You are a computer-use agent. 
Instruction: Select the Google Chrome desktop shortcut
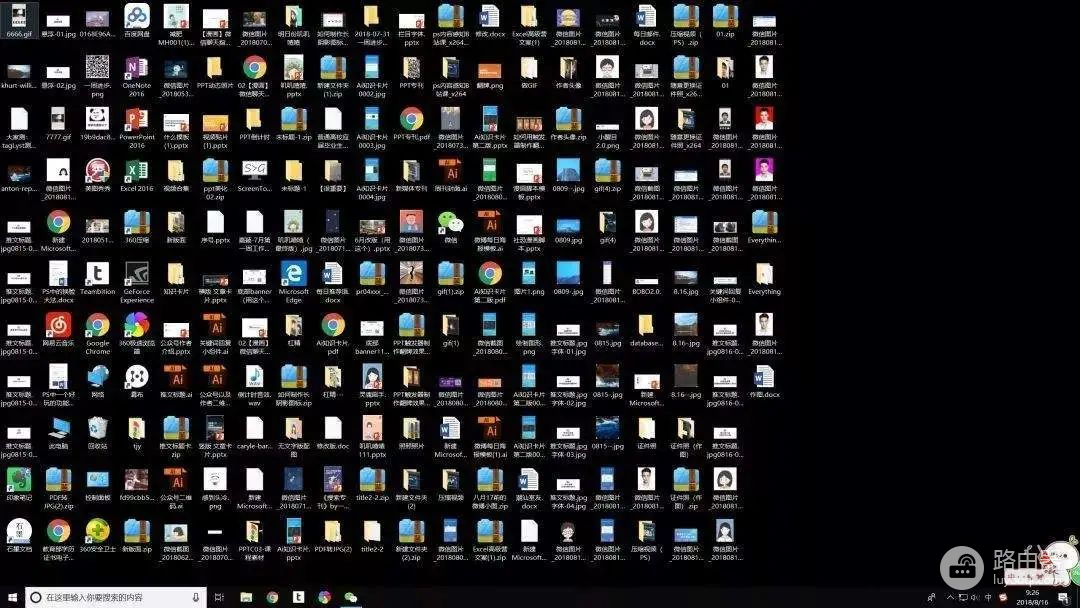98,325
